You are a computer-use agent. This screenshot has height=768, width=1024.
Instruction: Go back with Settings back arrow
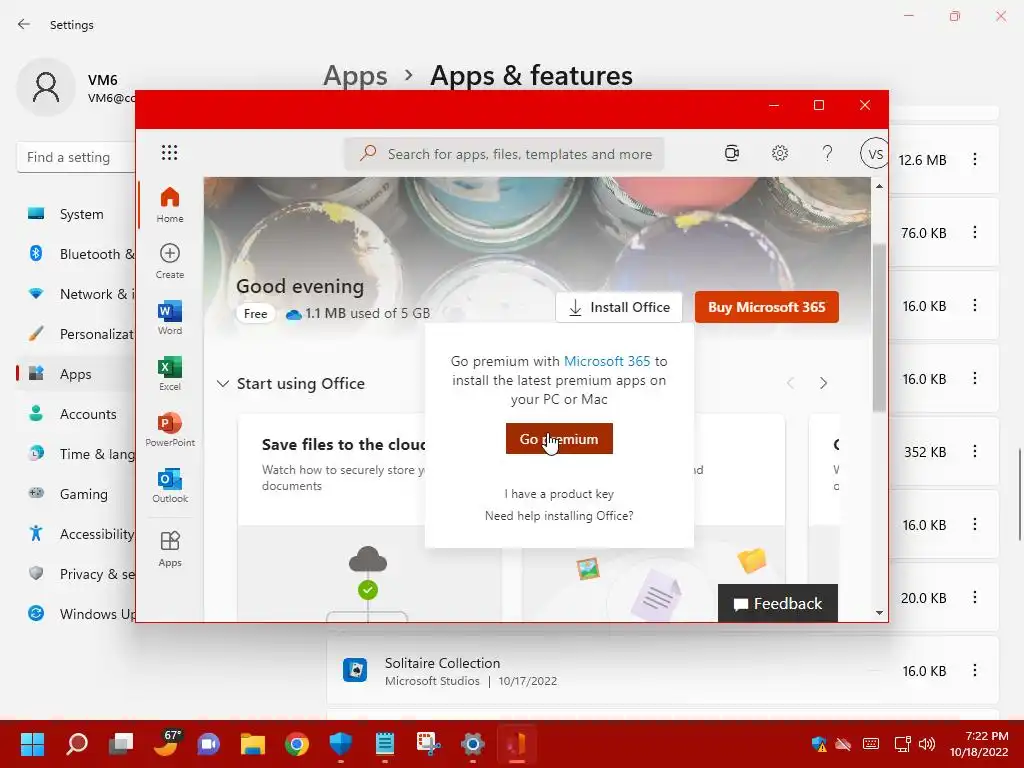(x=24, y=24)
